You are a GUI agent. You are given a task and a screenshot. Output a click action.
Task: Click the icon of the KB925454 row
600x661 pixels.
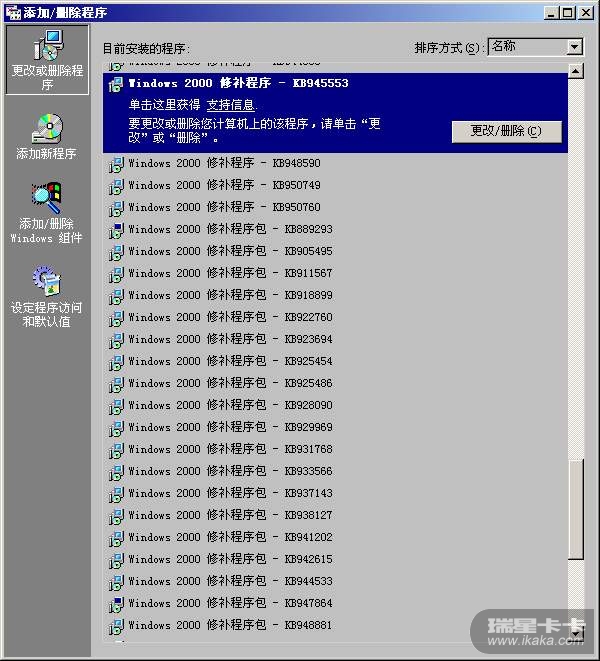click(116, 362)
